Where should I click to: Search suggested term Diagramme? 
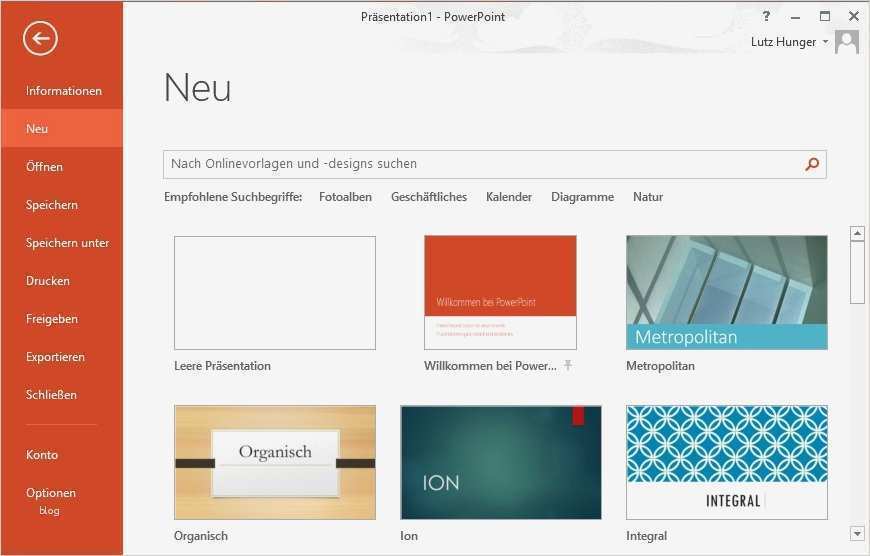pos(583,197)
